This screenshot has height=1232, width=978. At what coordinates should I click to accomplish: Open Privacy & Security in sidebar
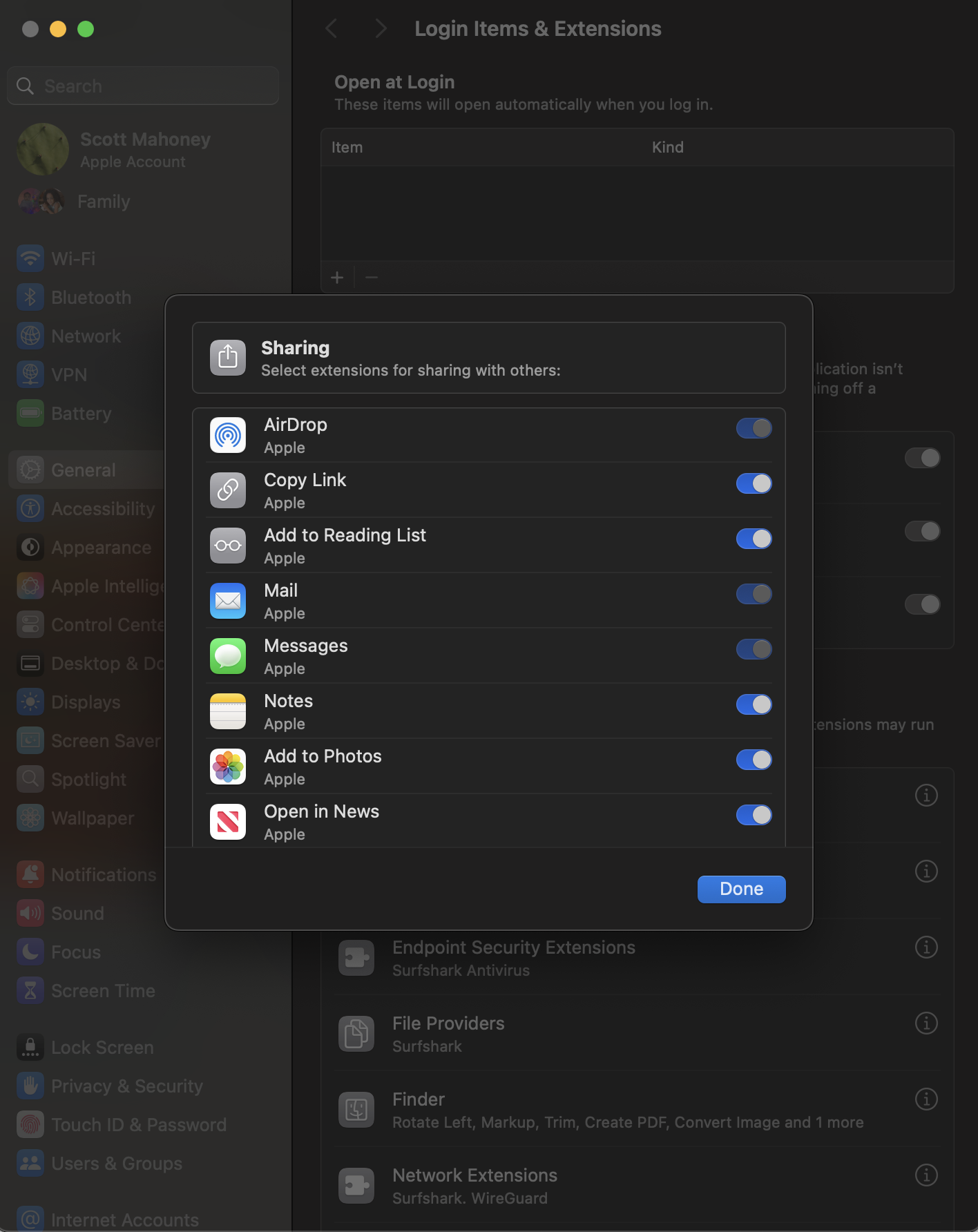[x=127, y=1086]
